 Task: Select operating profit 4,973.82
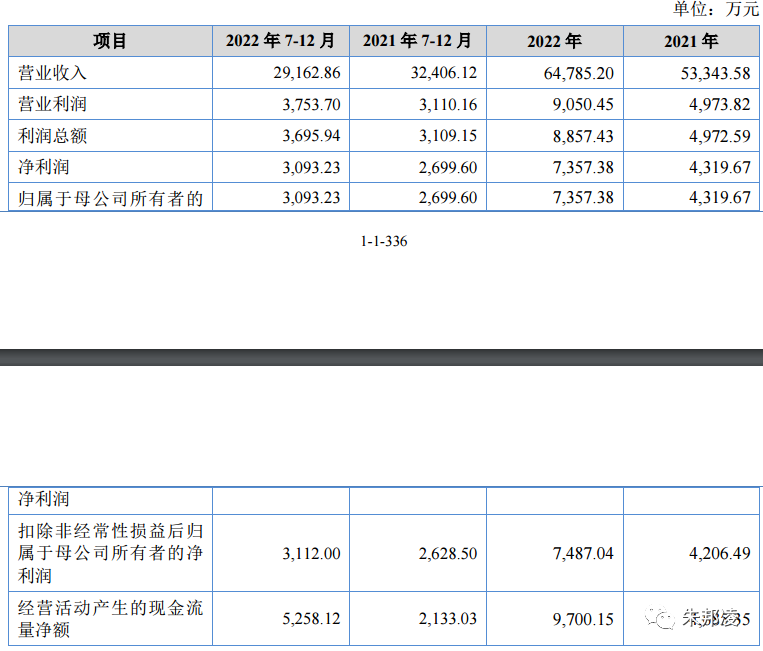coord(720,104)
